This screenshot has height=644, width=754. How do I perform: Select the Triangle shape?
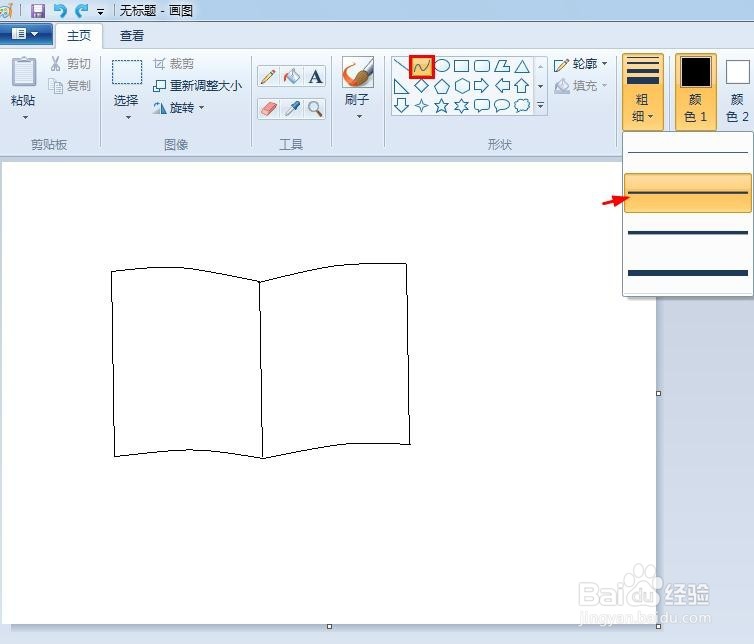522,66
